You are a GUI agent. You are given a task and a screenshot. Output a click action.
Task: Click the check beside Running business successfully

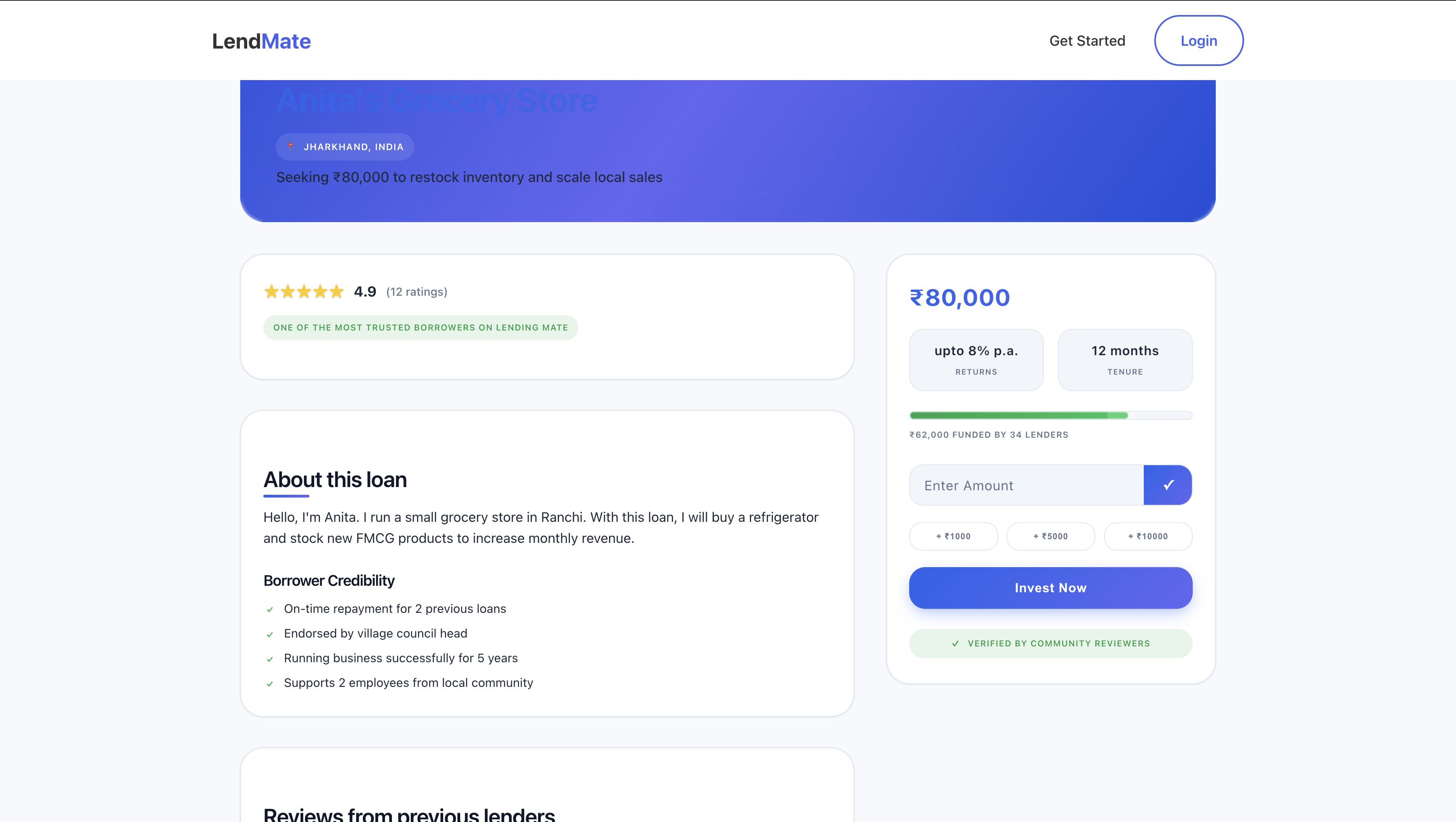click(270, 659)
